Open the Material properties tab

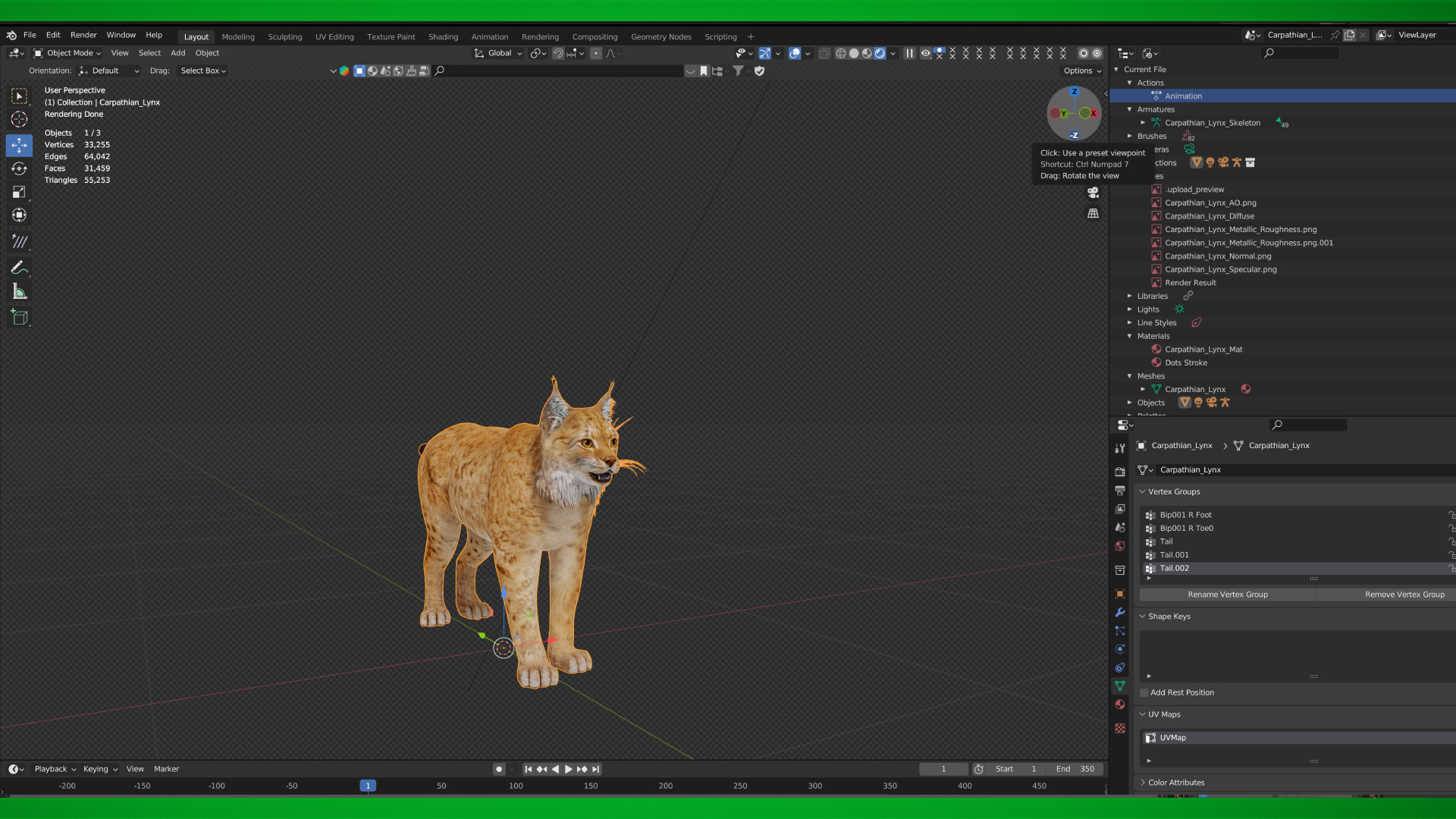1120,704
